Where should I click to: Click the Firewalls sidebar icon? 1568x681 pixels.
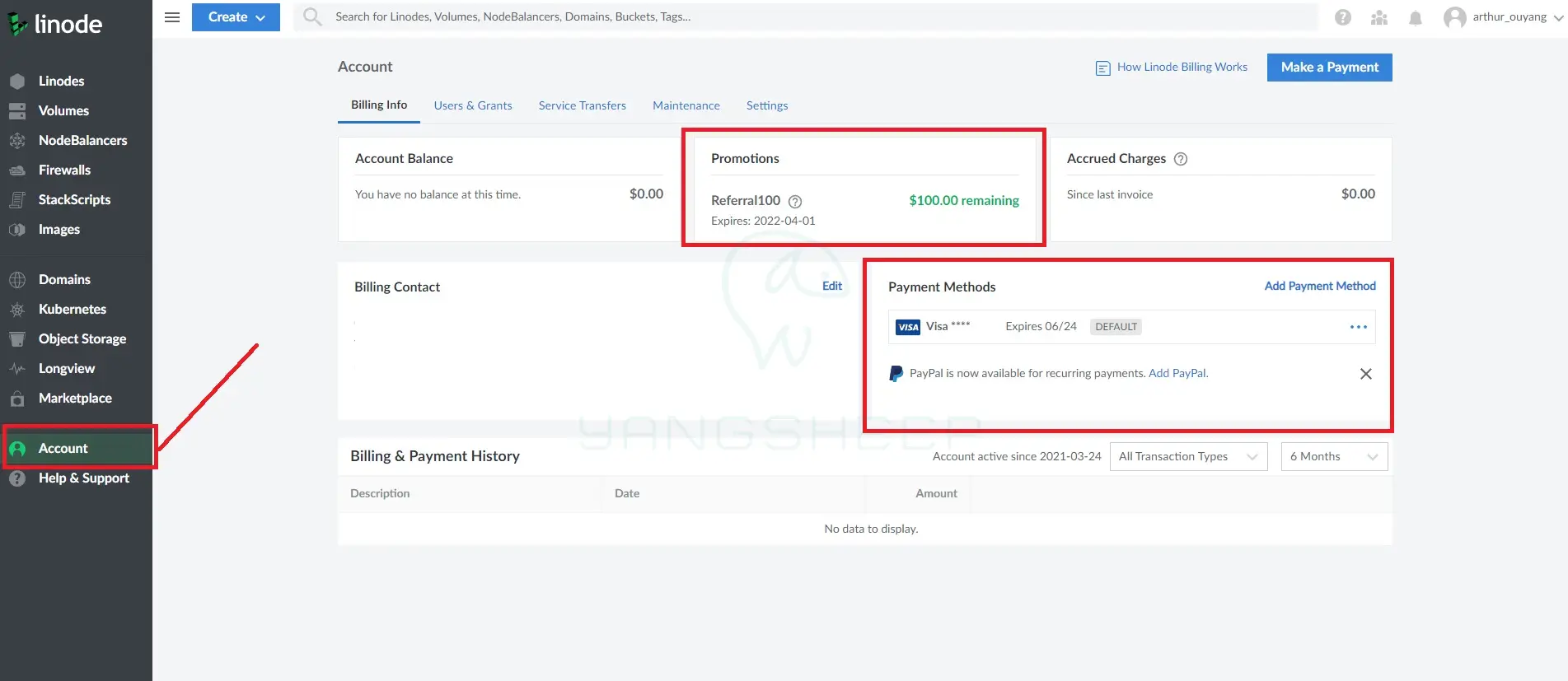(x=17, y=170)
